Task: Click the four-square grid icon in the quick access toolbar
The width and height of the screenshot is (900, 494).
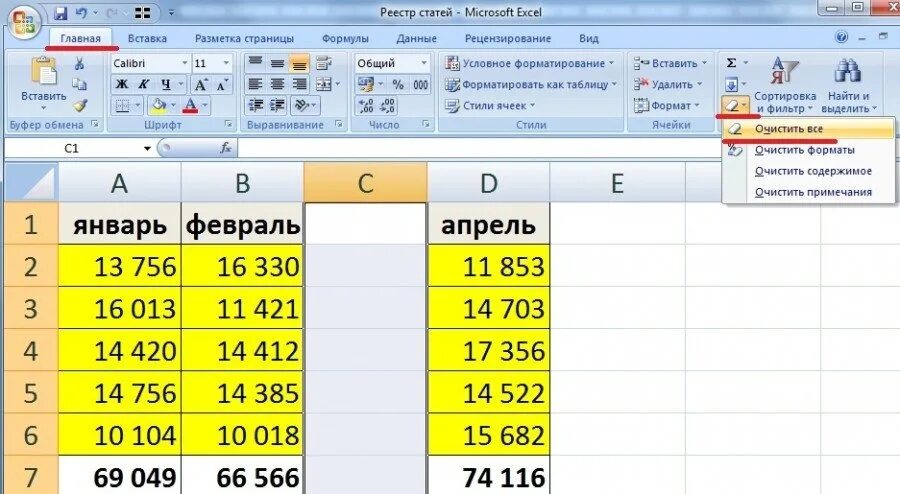Action: pyautogui.click(x=142, y=13)
